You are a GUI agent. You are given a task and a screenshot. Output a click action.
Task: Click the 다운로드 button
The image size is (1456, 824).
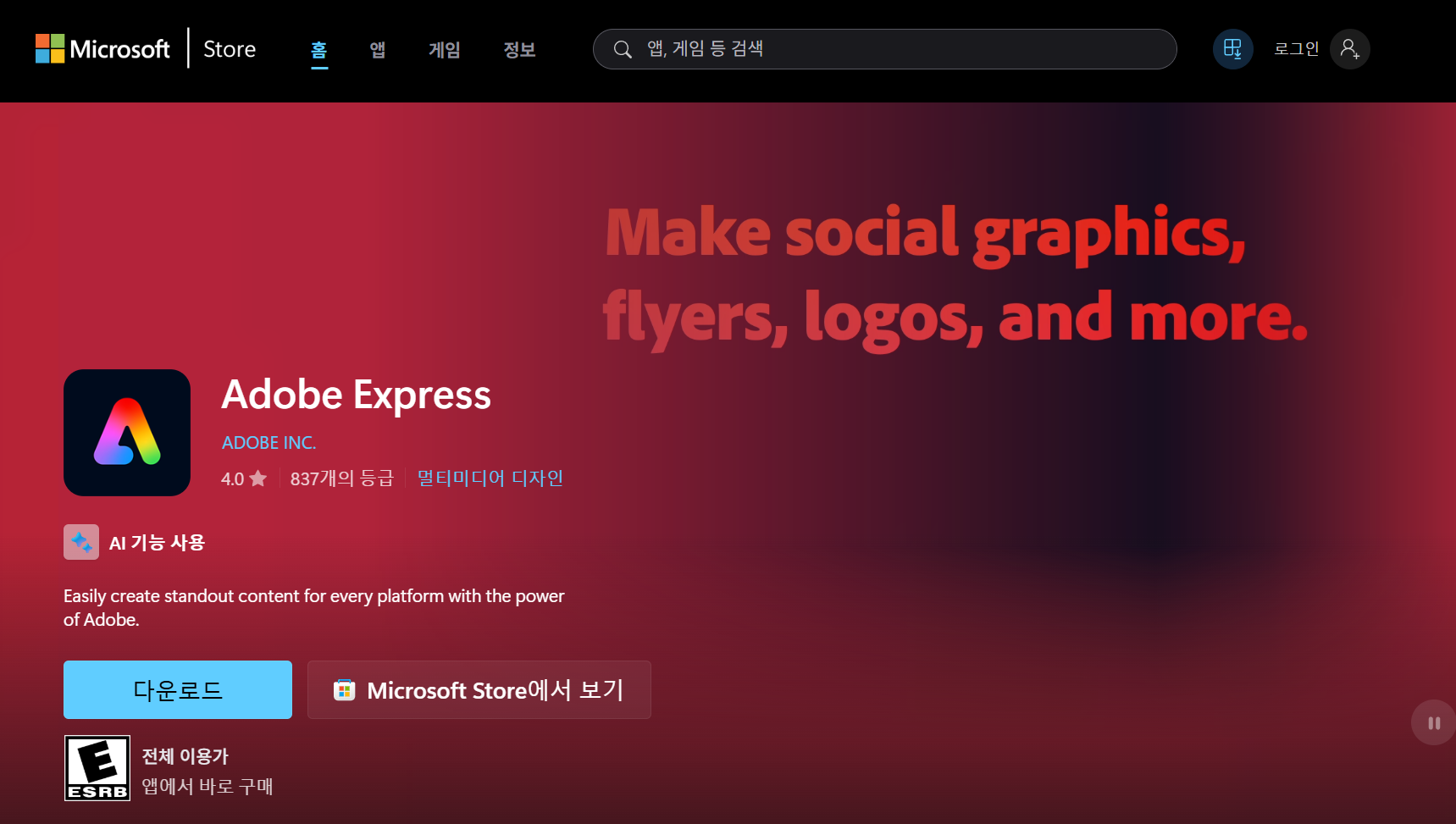pos(178,690)
